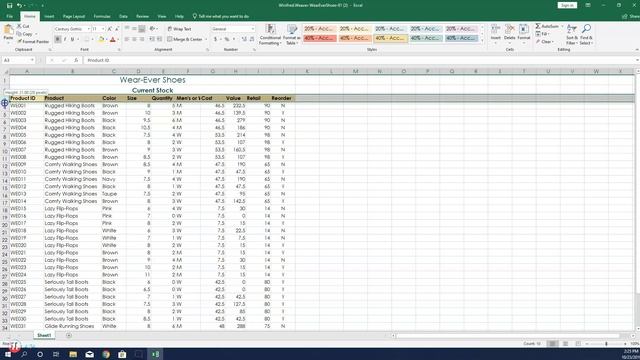Open the General number format dropdown
This screenshot has height=360, width=640.
click(253, 29)
